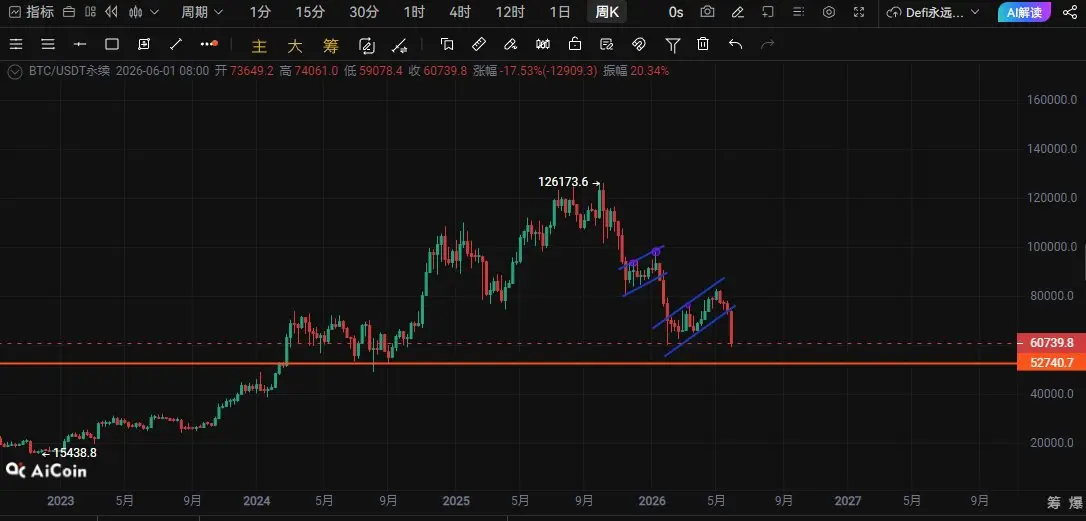Click the 15438.8 low price marker
This screenshot has height=521, width=1086.
click(69, 453)
